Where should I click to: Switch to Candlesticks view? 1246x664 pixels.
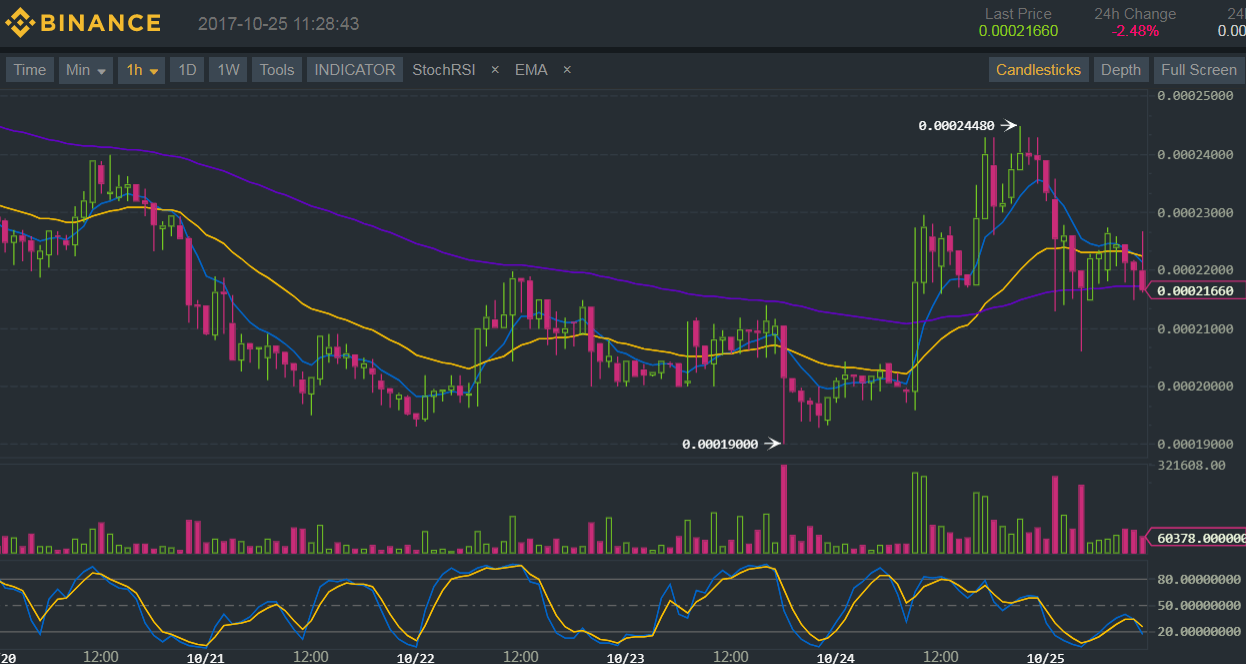tap(1038, 70)
